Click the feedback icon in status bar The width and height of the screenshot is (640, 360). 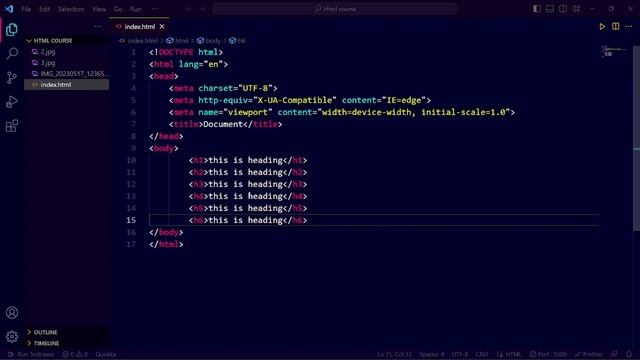[614, 354]
